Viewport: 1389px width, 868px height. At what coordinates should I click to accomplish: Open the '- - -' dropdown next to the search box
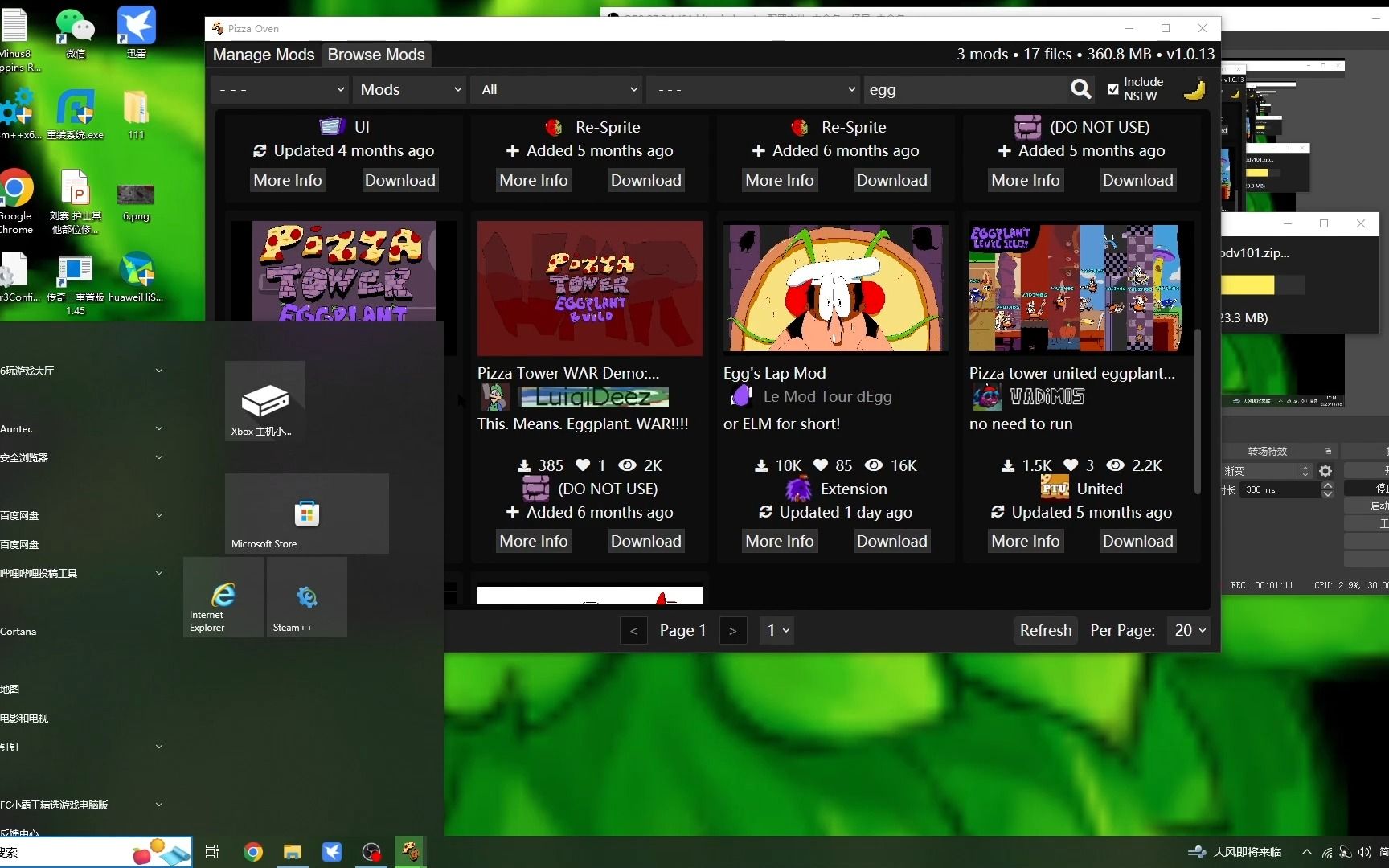(753, 89)
